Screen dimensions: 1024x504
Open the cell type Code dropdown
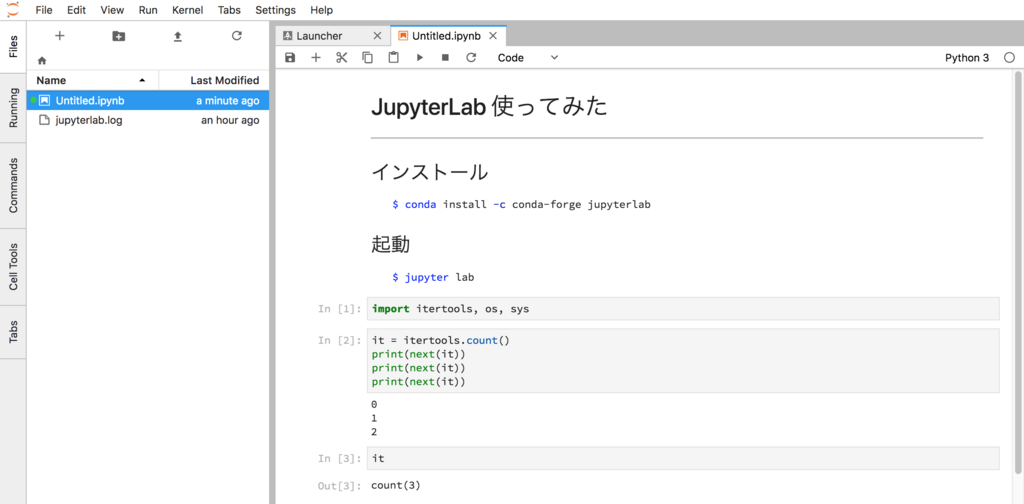click(528, 57)
